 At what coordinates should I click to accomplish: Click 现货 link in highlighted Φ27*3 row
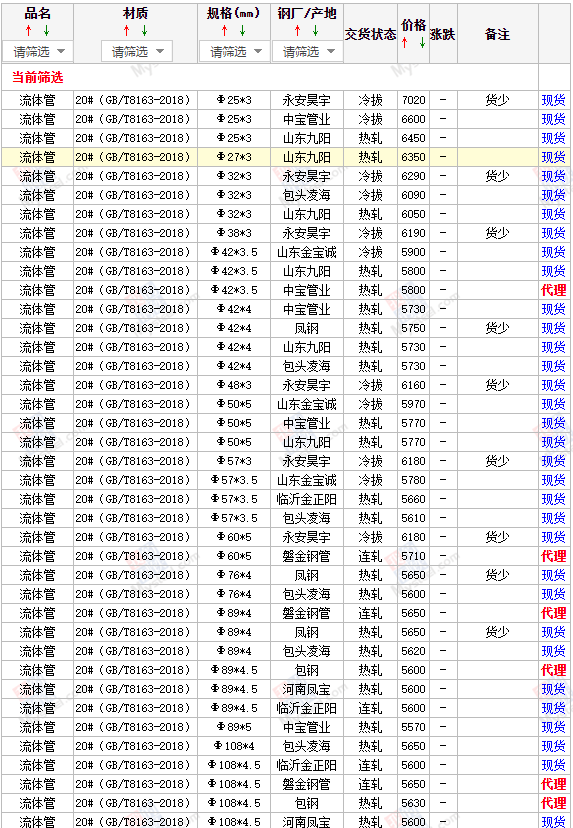tap(553, 157)
